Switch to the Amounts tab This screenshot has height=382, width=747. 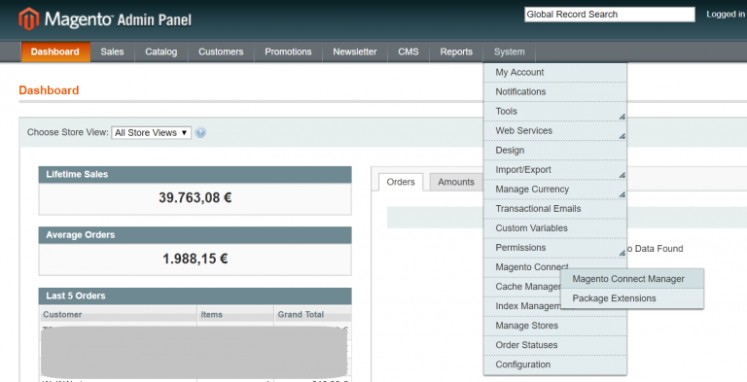click(456, 182)
